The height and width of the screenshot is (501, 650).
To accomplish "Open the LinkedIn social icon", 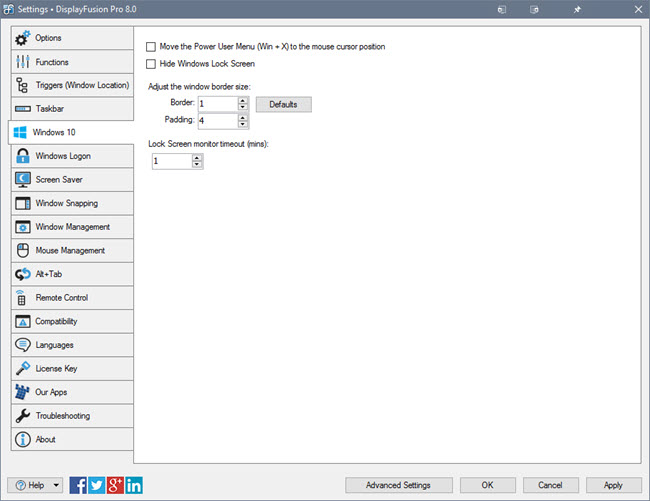I will pyautogui.click(x=134, y=485).
